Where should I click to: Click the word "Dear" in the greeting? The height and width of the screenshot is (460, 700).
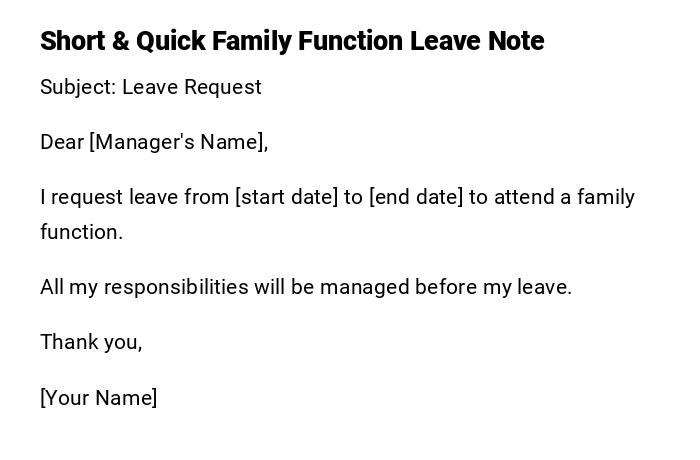click(62, 142)
